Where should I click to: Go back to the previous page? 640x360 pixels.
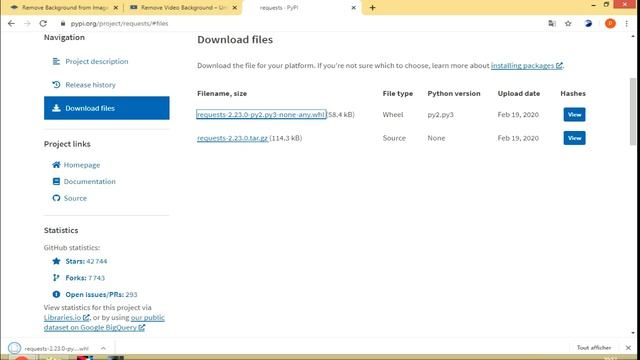point(11,23)
